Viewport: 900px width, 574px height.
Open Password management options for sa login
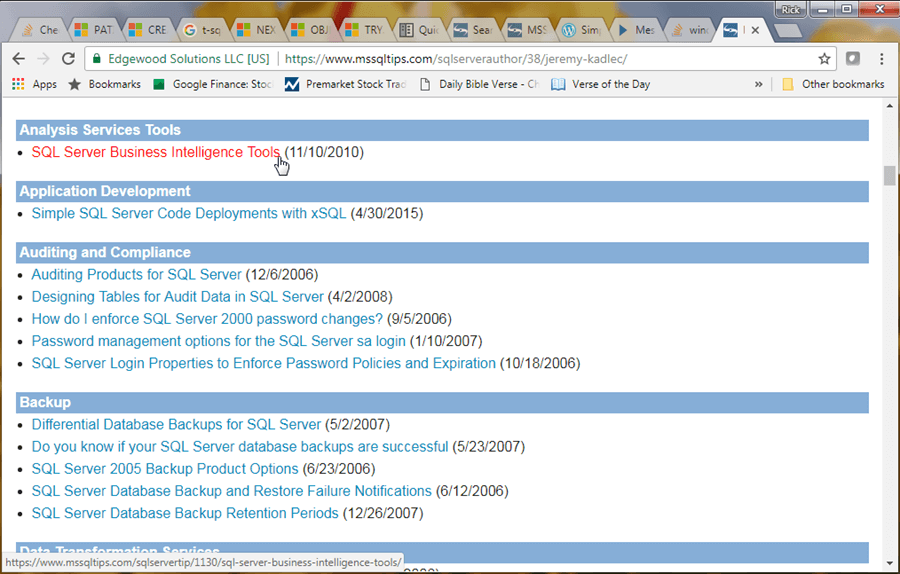[219, 342]
